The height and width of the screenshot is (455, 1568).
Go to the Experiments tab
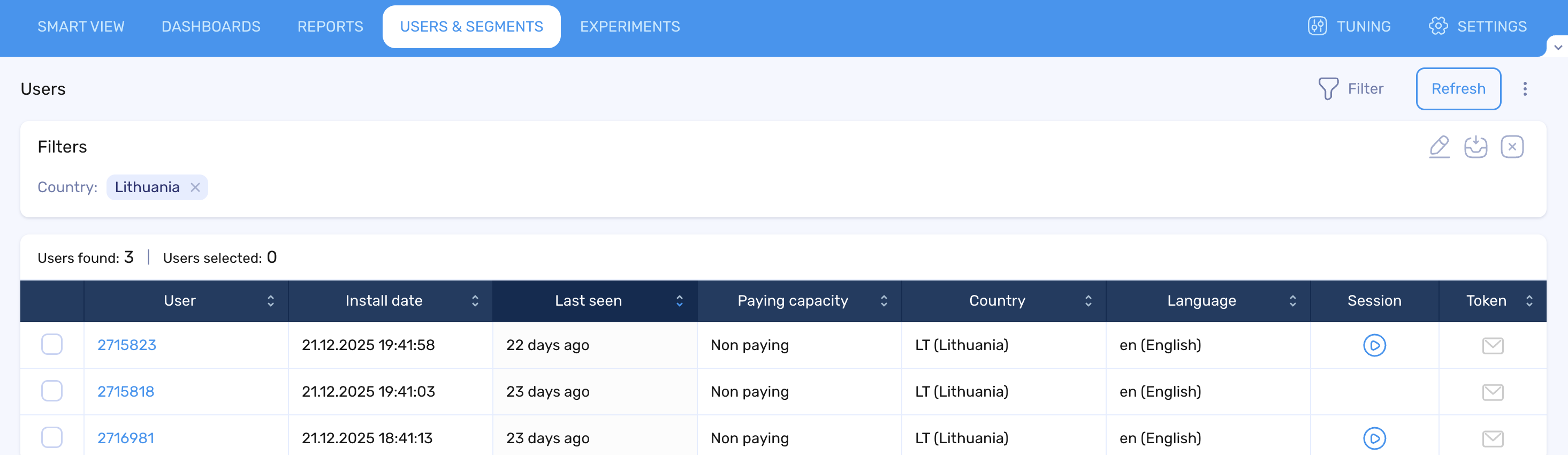click(629, 27)
